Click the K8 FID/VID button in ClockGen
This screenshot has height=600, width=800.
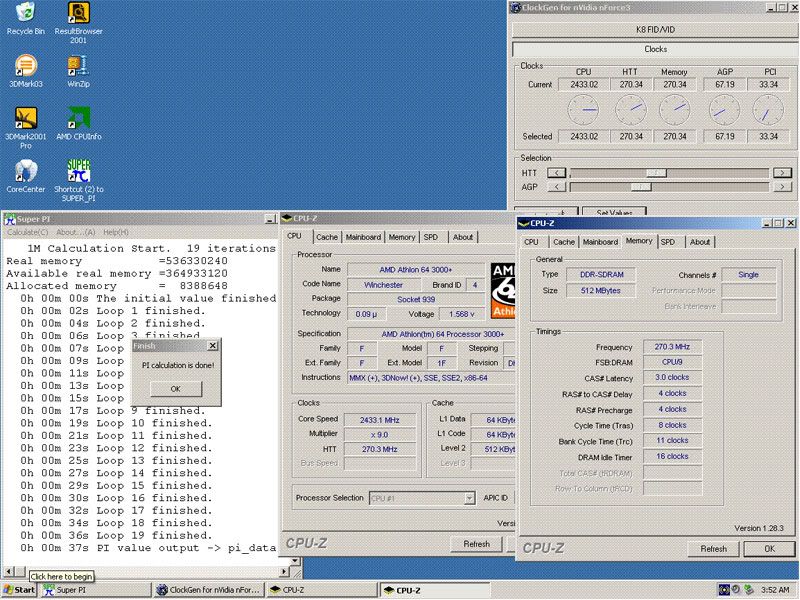tap(655, 30)
